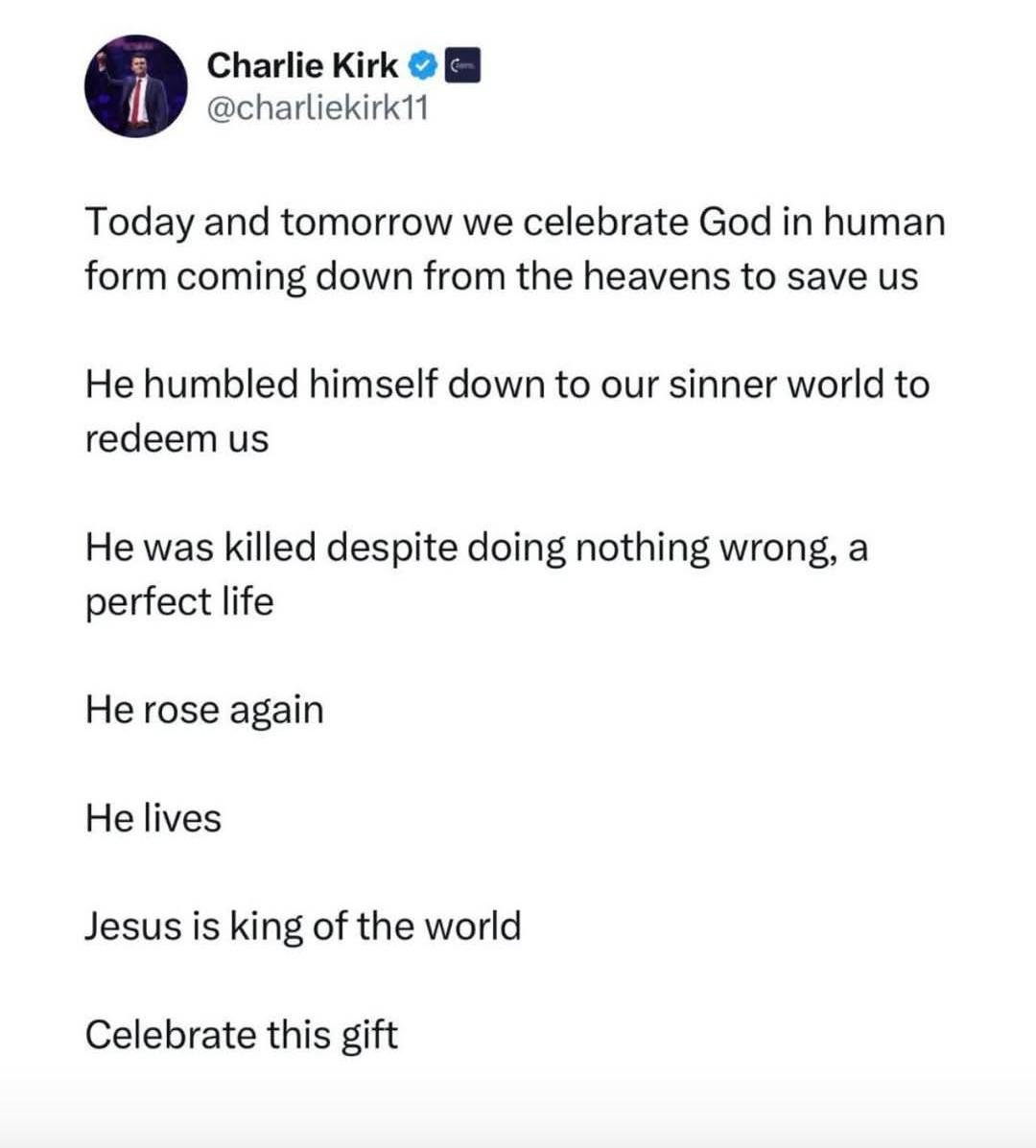Image resolution: width=1036 pixels, height=1148 pixels.
Task: Click the Charlie Kirk display name
Action: pyautogui.click(x=301, y=65)
